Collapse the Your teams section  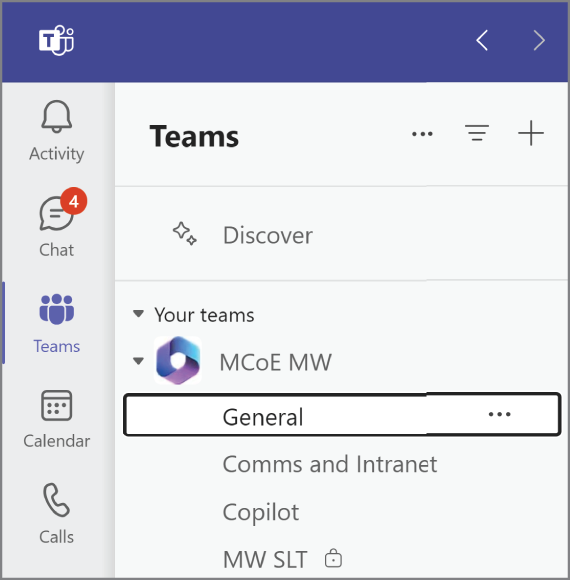[138, 314]
